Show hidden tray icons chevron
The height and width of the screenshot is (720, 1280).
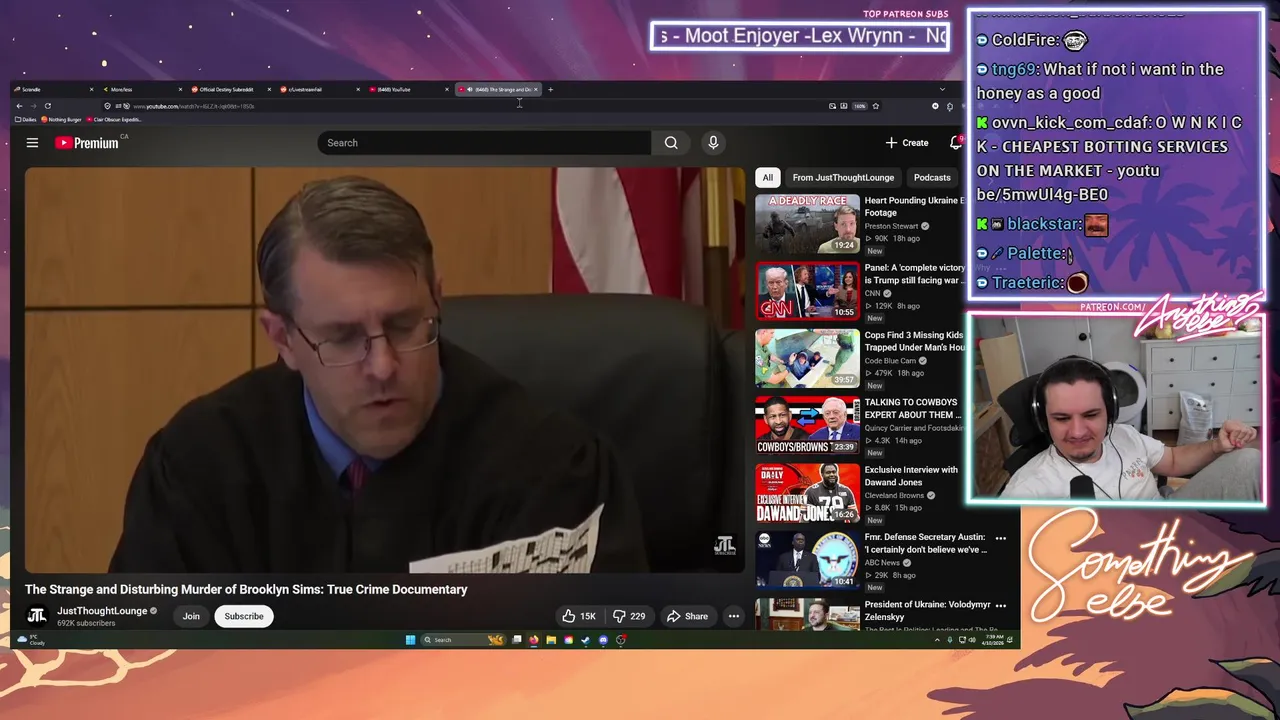coord(936,640)
